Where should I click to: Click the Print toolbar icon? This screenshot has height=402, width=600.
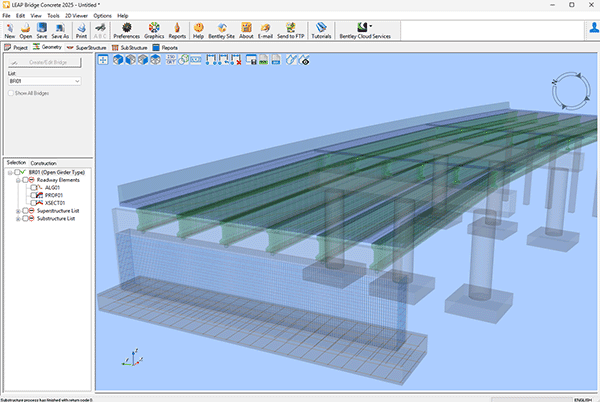point(80,28)
